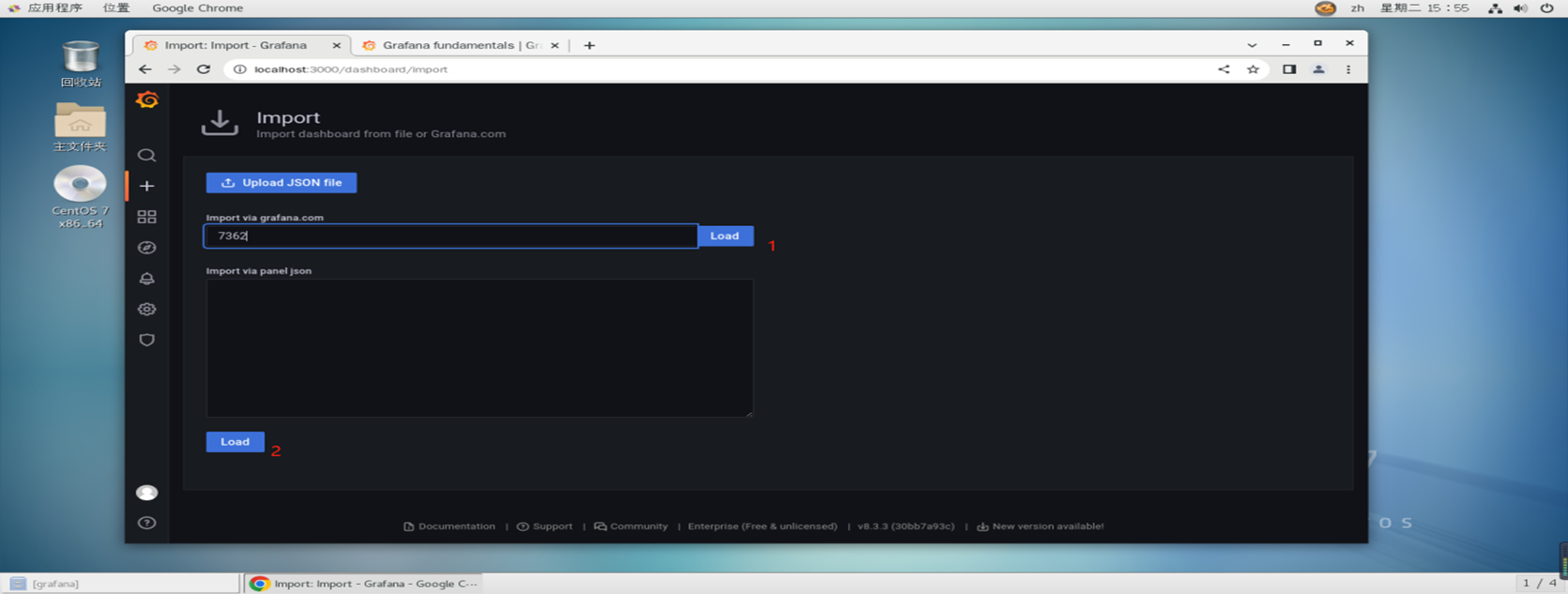Viewport: 1568px width, 594px height.
Task: Focus the Import via panel json textarea
Action: 480,348
